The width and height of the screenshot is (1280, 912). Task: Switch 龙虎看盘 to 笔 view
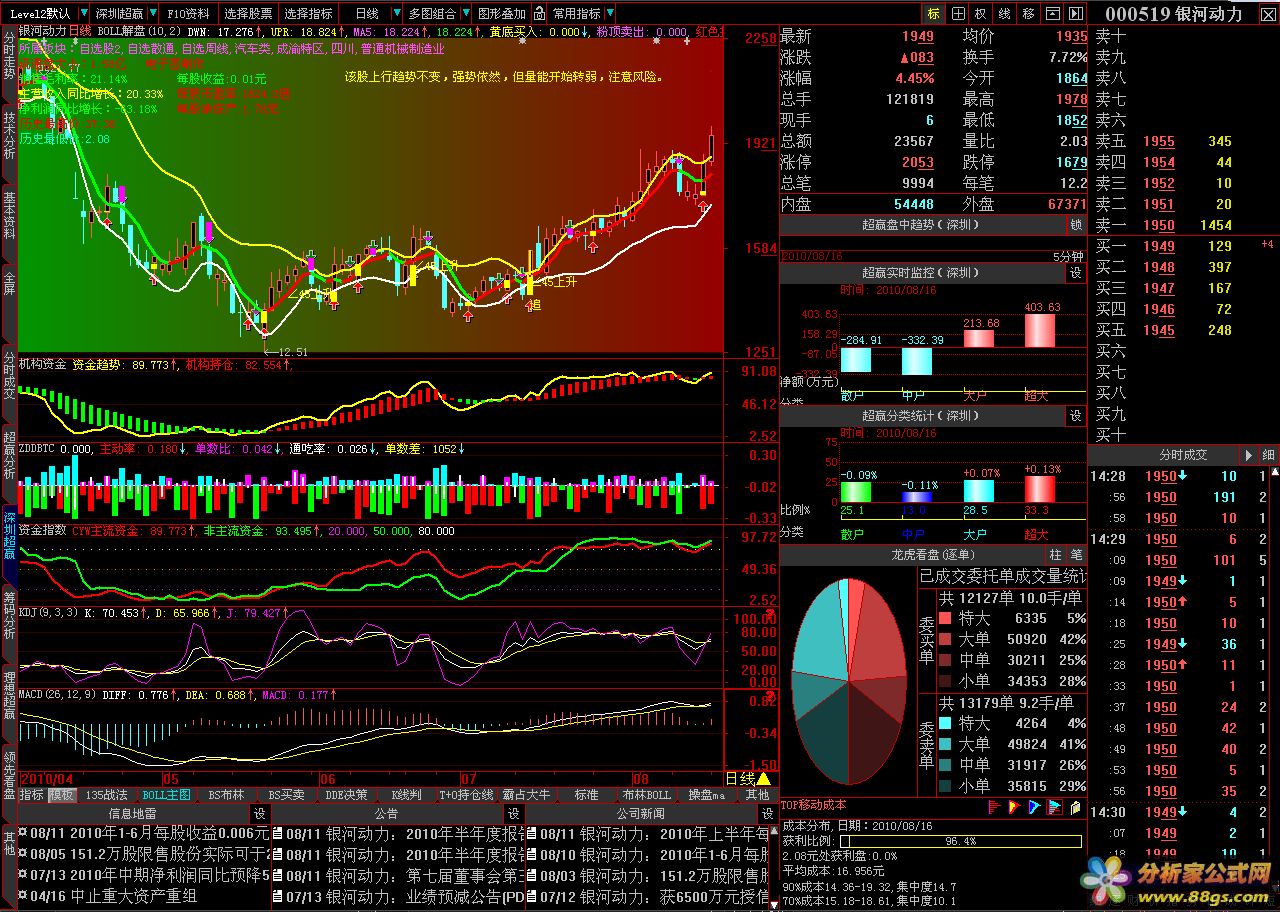1076,554
